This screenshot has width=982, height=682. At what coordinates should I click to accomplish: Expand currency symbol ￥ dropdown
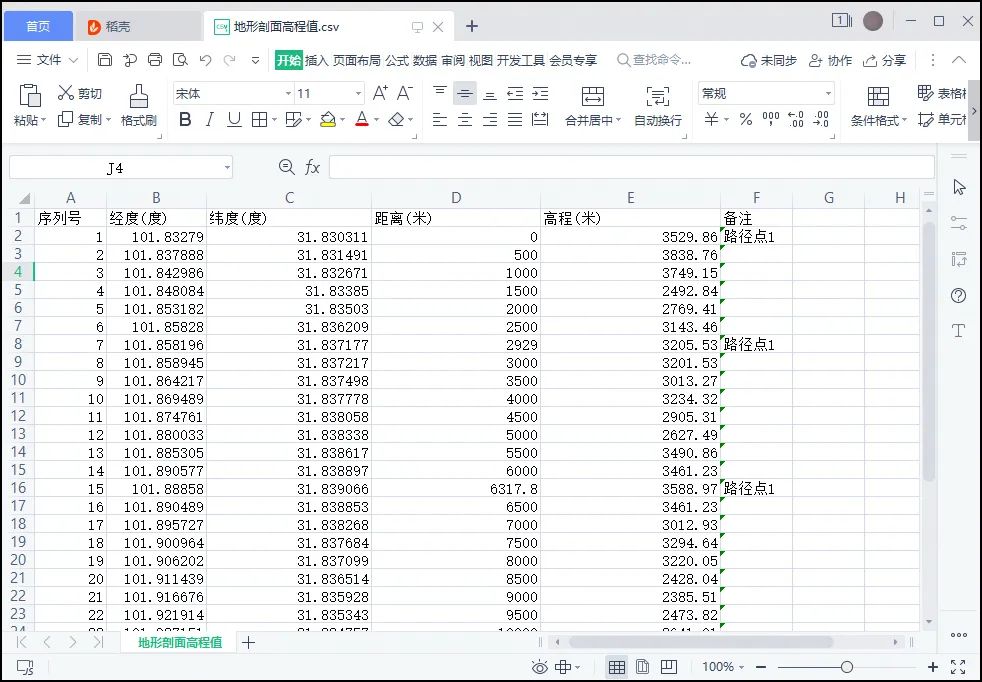click(727, 119)
